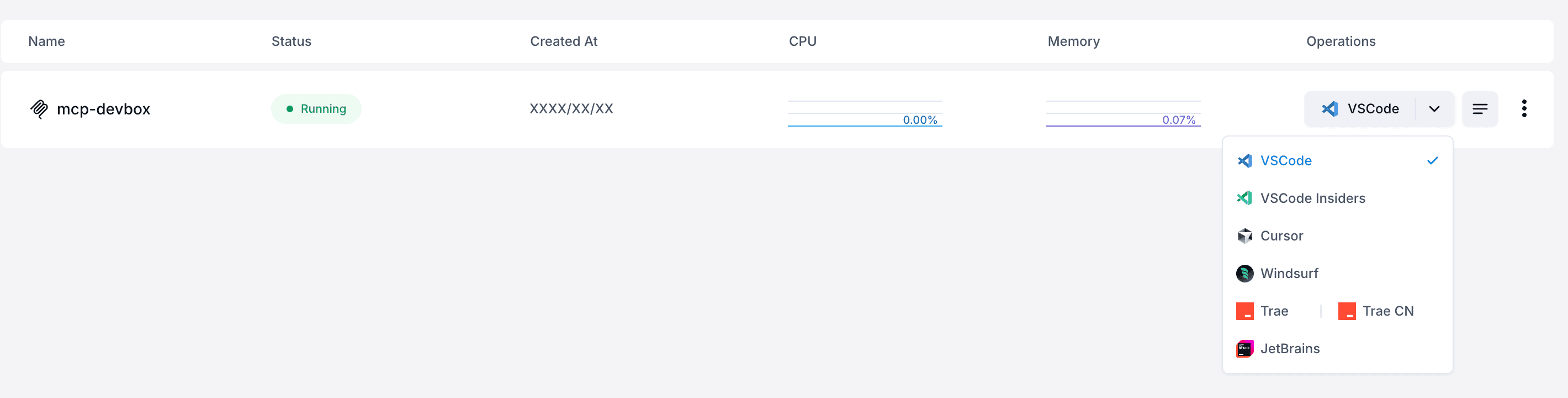Click the Trae CN icon
The image size is (1568, 398).
click(1347, 311)
